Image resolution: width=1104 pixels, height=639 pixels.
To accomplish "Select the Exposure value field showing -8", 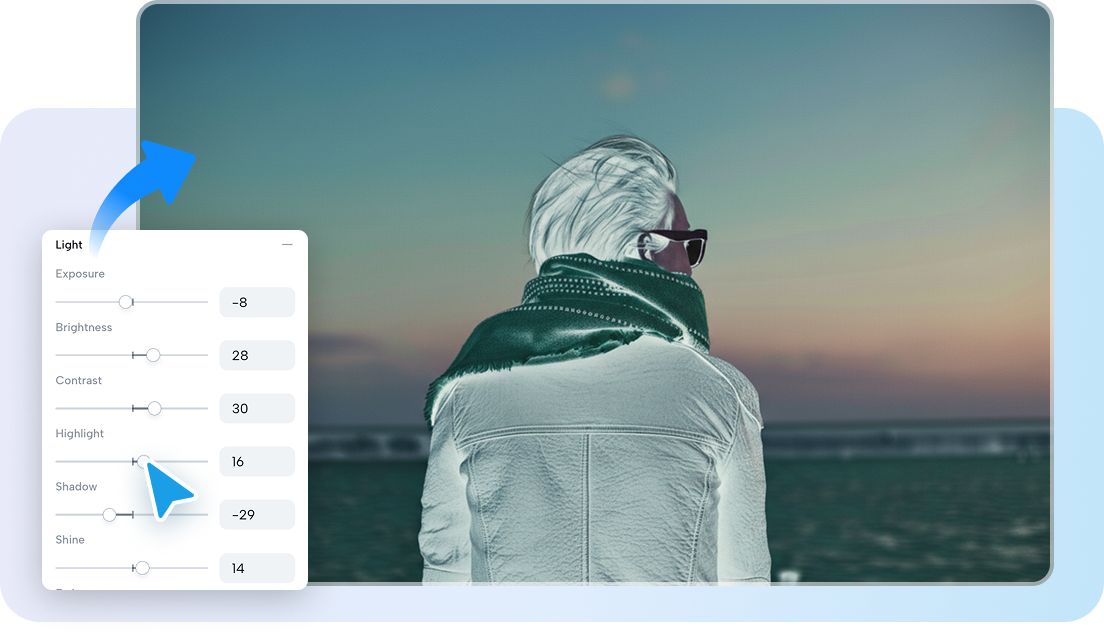I will 257,301.
